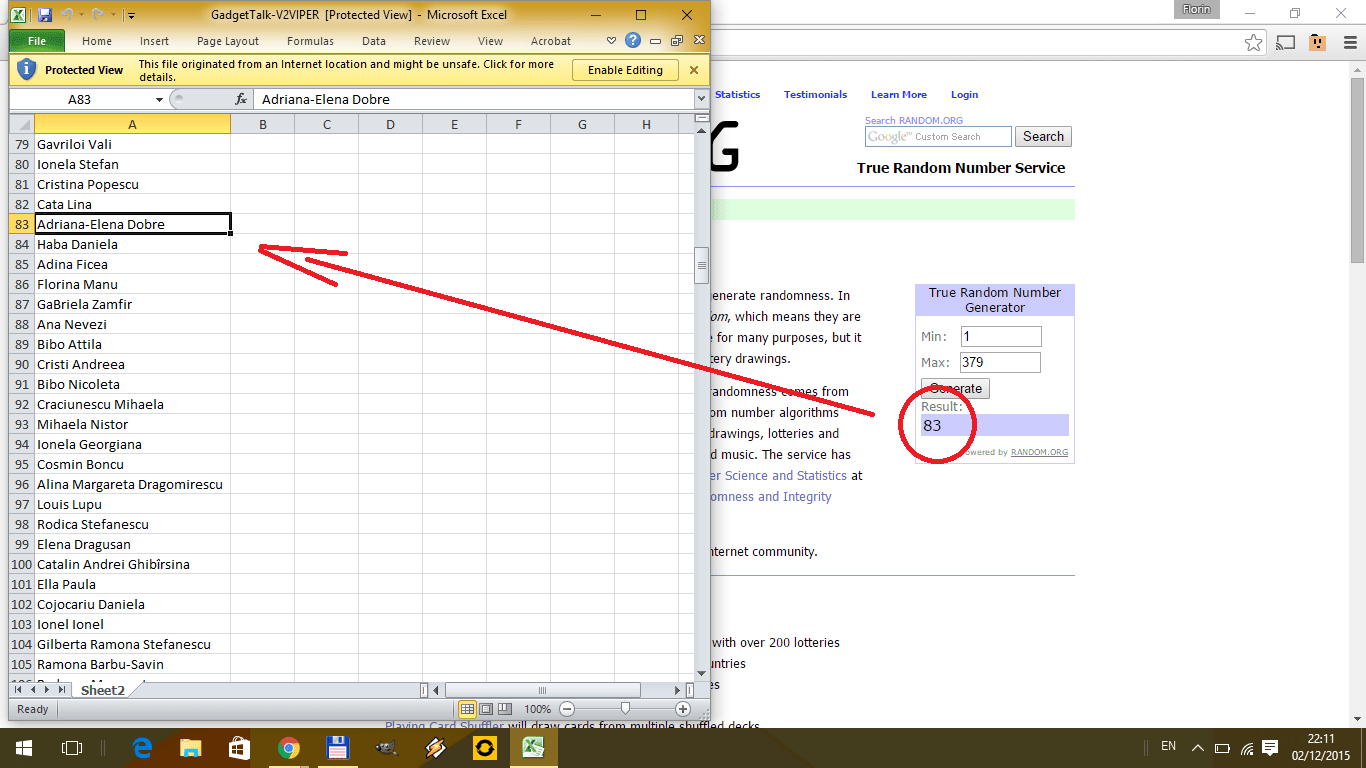Click the Name Box showing A83
This screenshot has width=1366, height=768.
pos(80,99)
